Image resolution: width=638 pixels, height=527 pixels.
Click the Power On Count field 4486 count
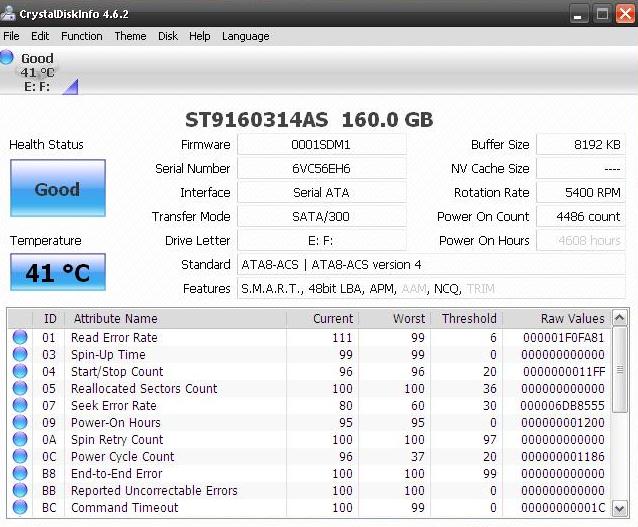(x=581, y=216)
